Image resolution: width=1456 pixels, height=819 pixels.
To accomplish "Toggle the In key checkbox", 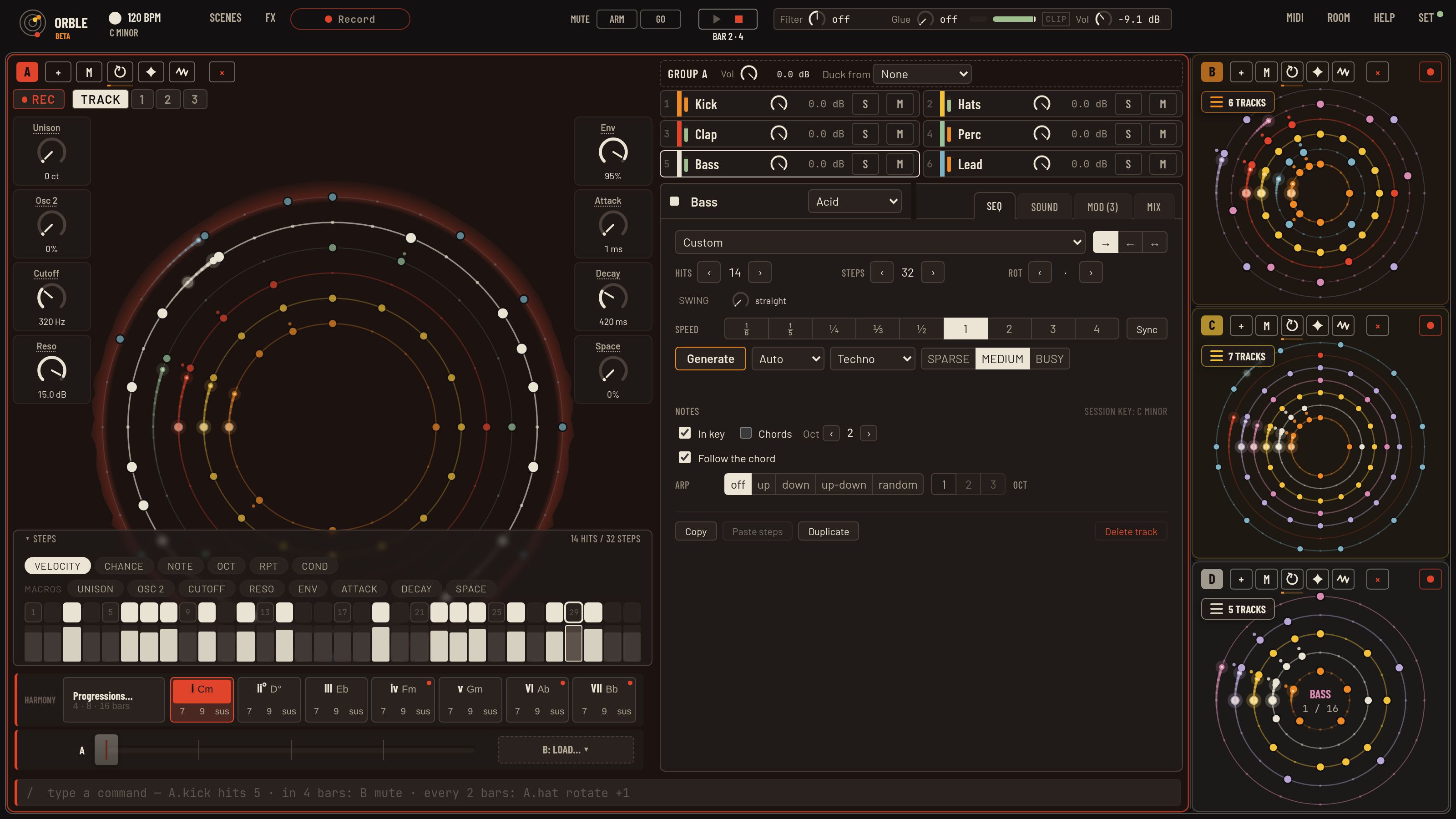I will [x=684, y=433].
